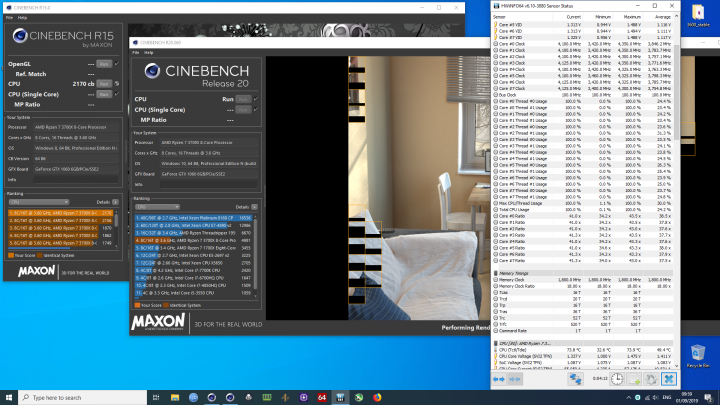Click Identical System swatch in R20 legend
This screenshot has height=405, width=720.
point(166,305)
